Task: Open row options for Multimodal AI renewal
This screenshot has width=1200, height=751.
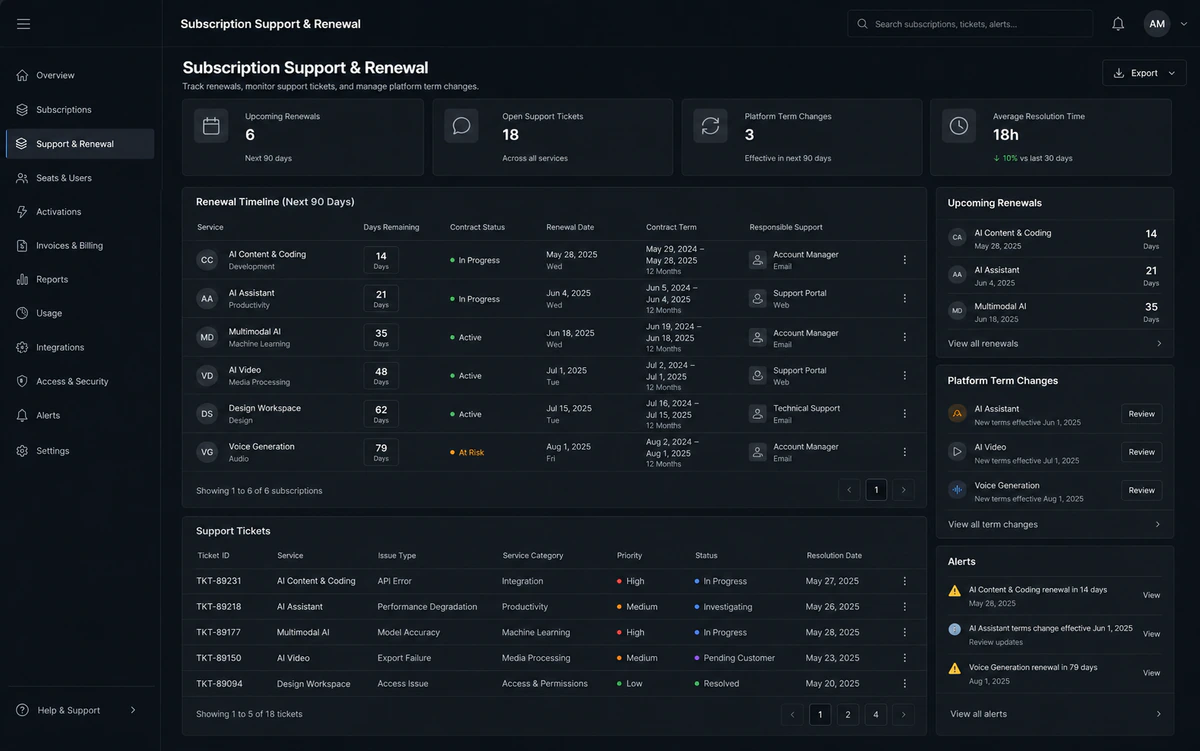Action: (x=905, y=337)
